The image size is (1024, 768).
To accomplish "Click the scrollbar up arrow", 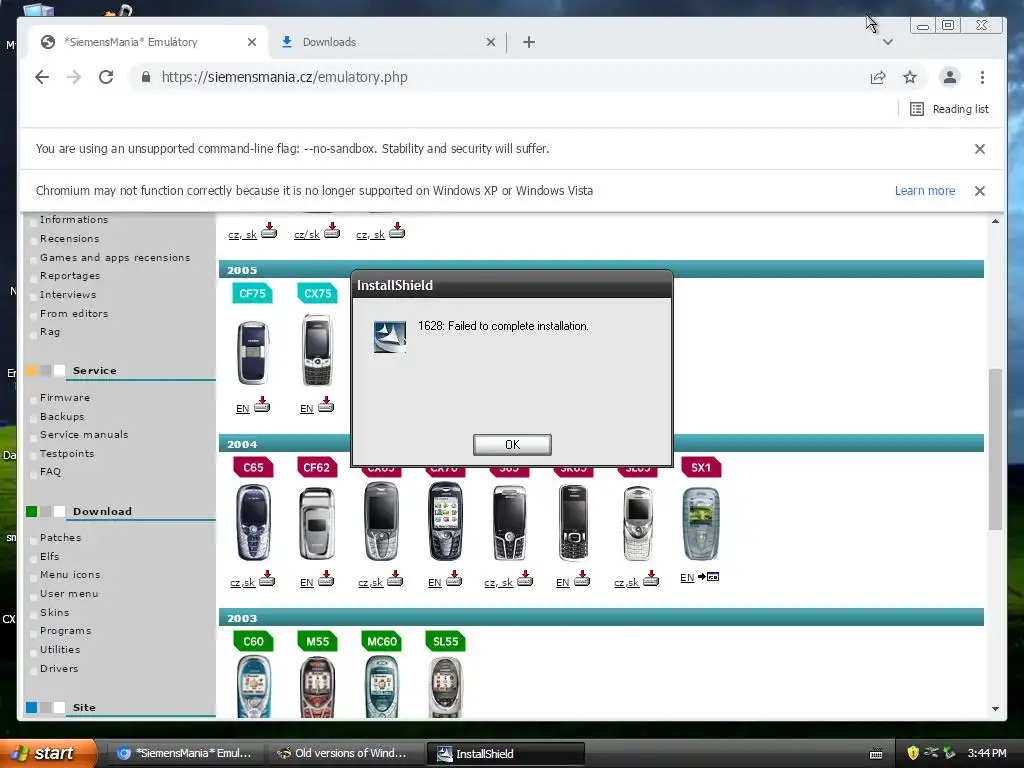I will 995,221.
